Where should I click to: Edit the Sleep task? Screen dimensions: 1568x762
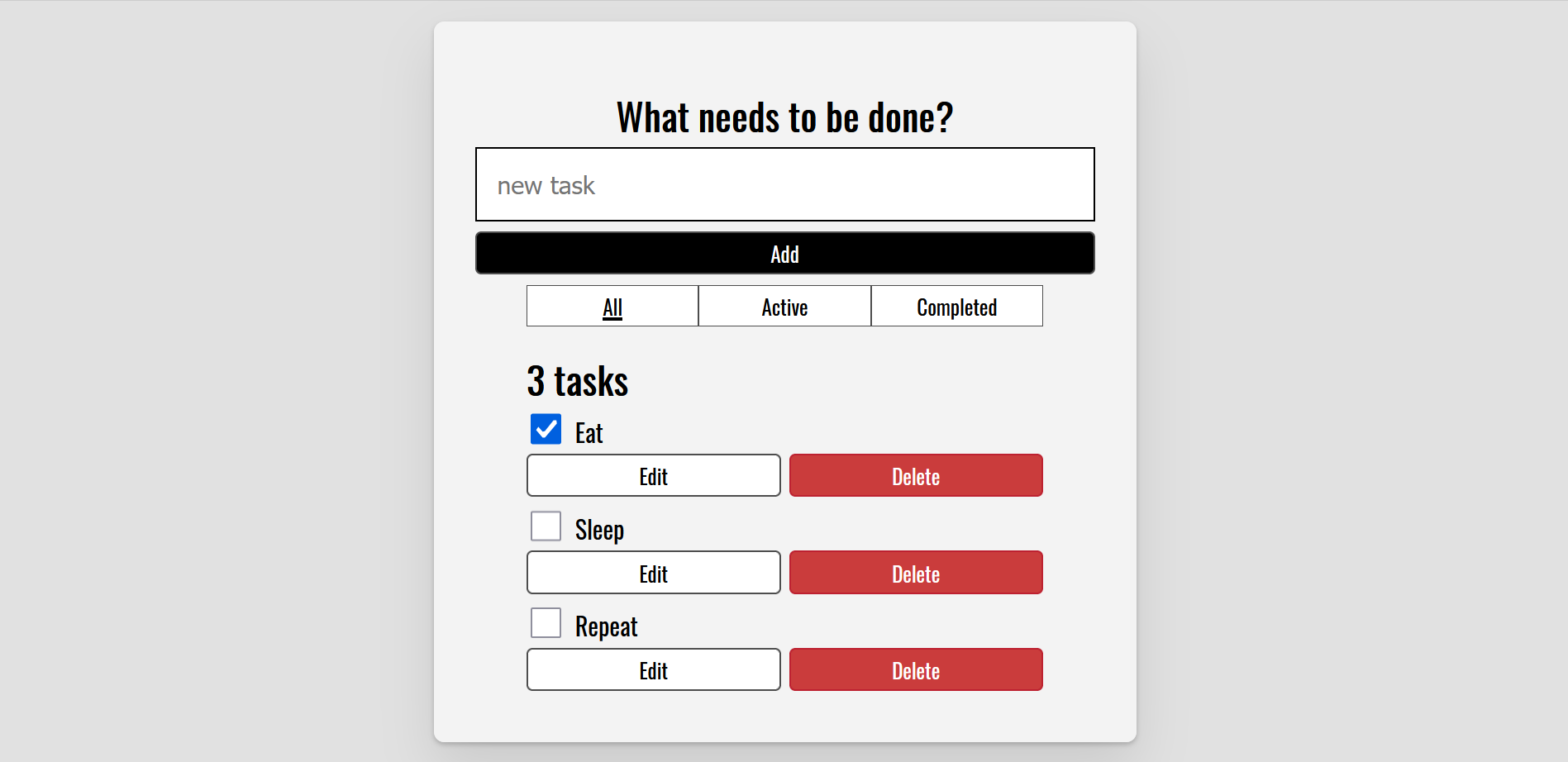pyautogui.click(x=653, y=573)
